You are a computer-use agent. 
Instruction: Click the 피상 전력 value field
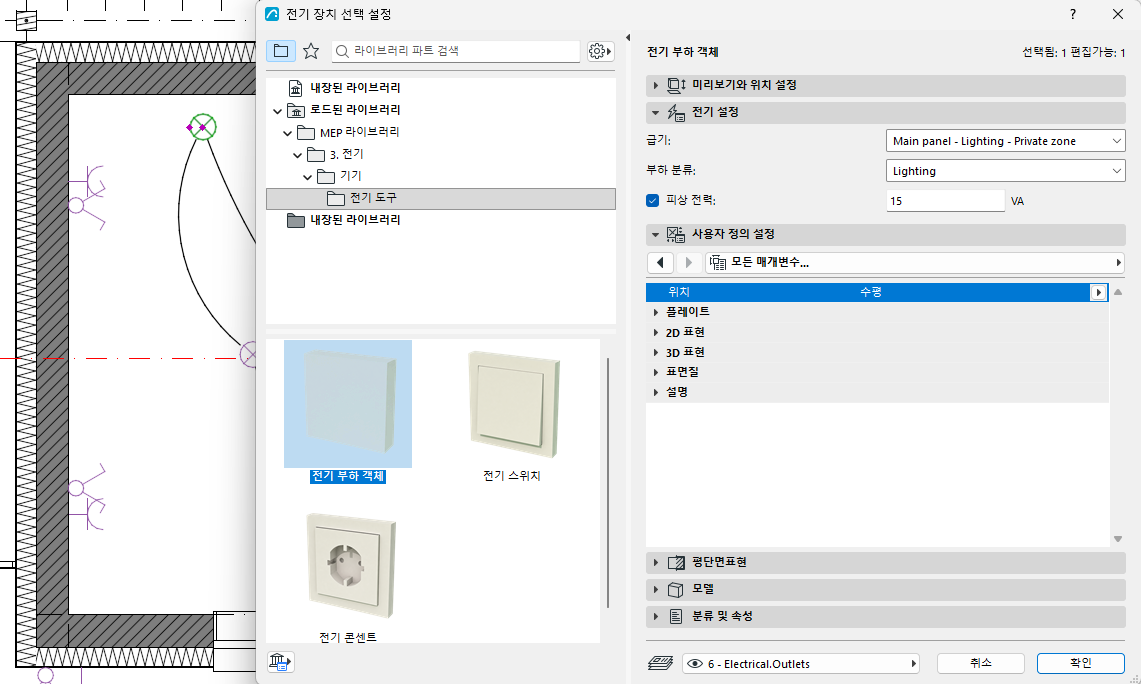click(945, 201)
